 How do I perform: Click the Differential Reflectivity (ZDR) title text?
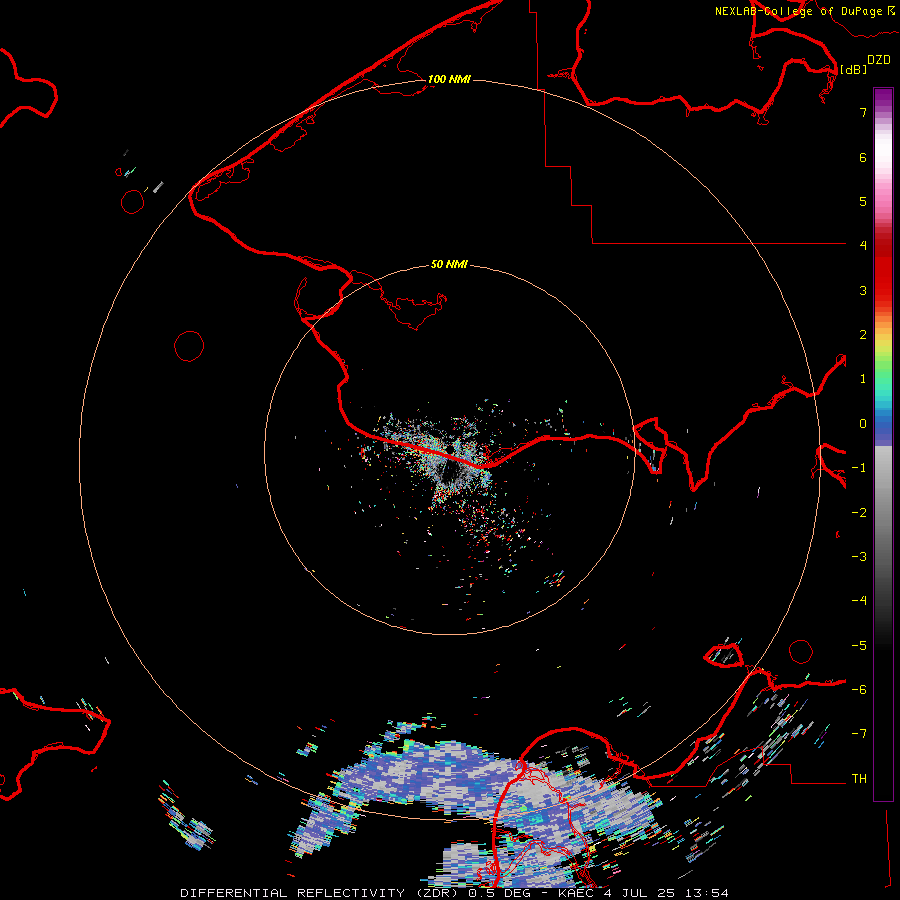[319, 893]
